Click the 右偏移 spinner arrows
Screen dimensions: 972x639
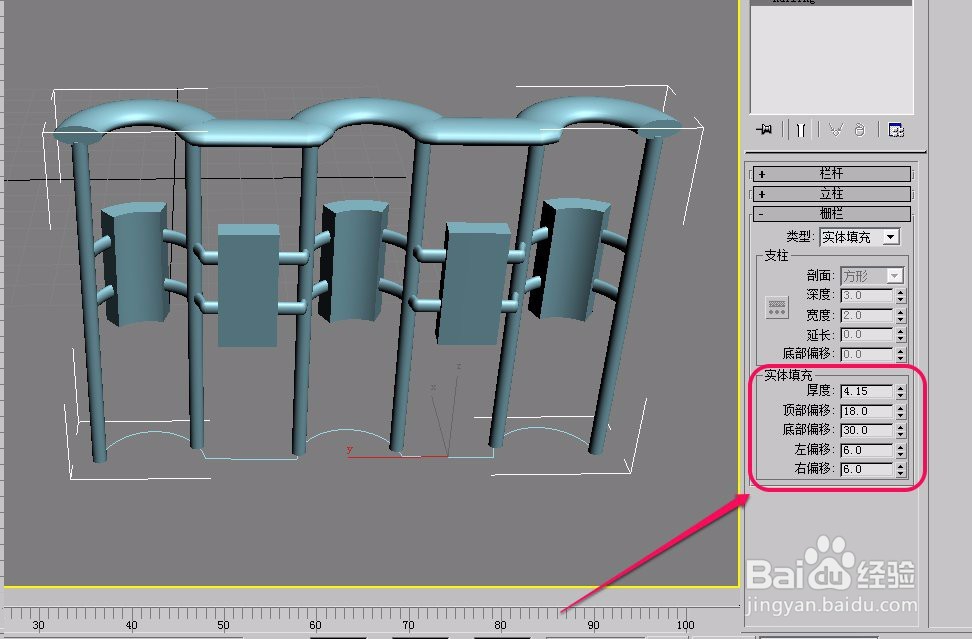[x=901, y=469]
